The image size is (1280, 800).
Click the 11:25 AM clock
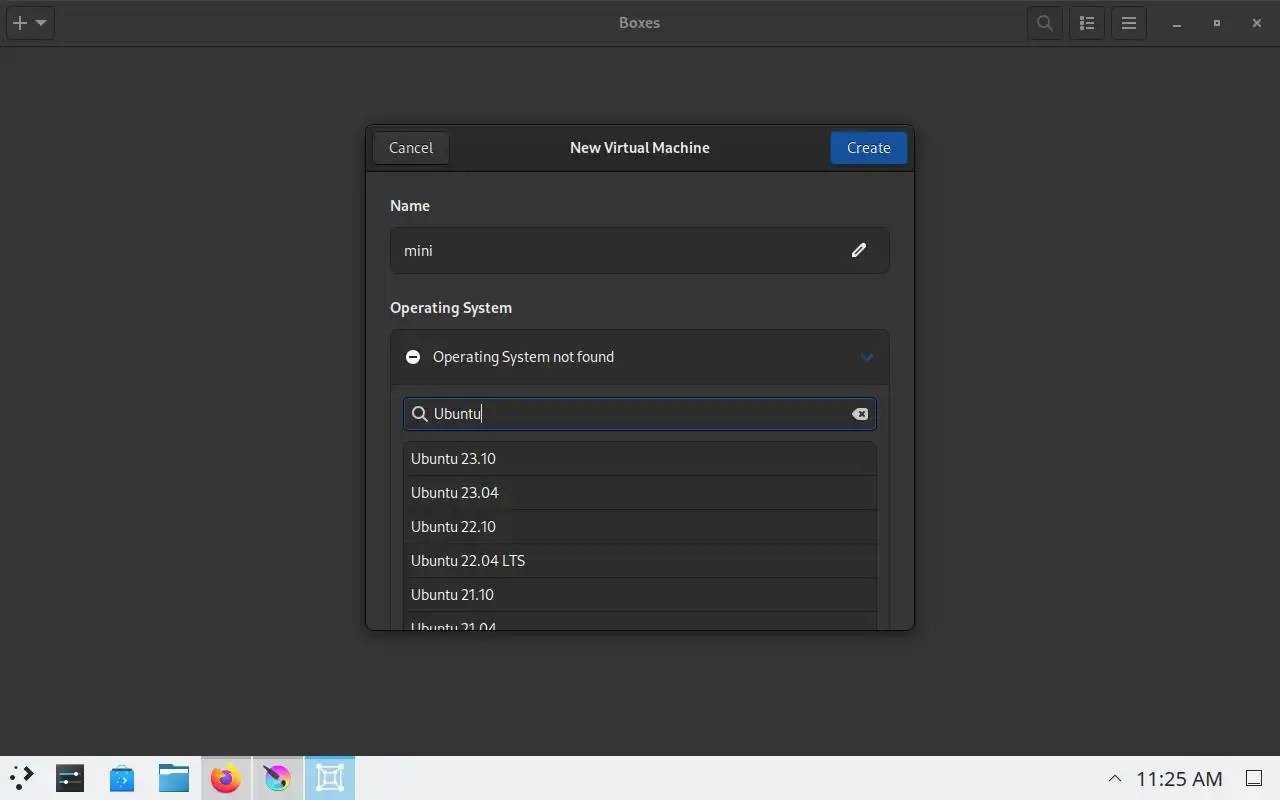coord(1179,778)
